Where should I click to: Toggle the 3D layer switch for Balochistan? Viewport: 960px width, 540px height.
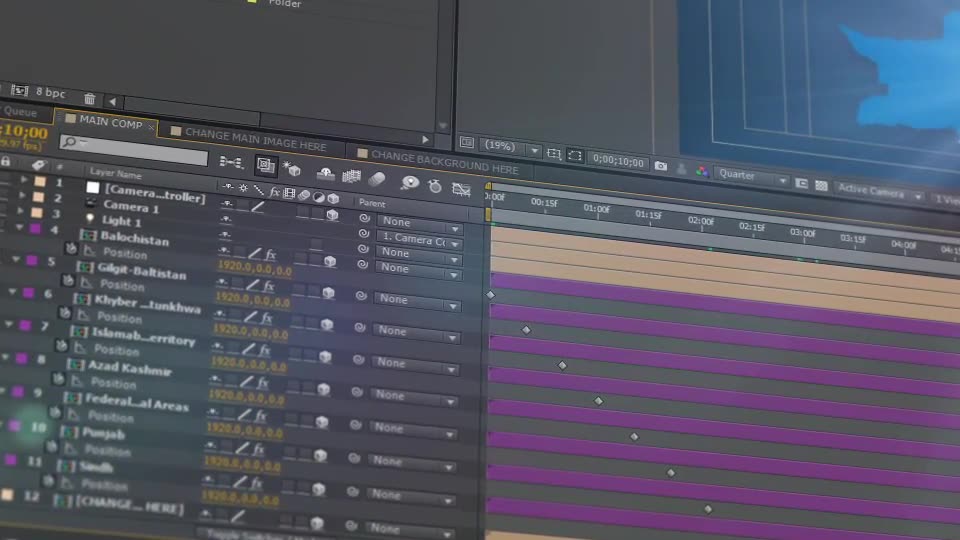pos(330,261)
